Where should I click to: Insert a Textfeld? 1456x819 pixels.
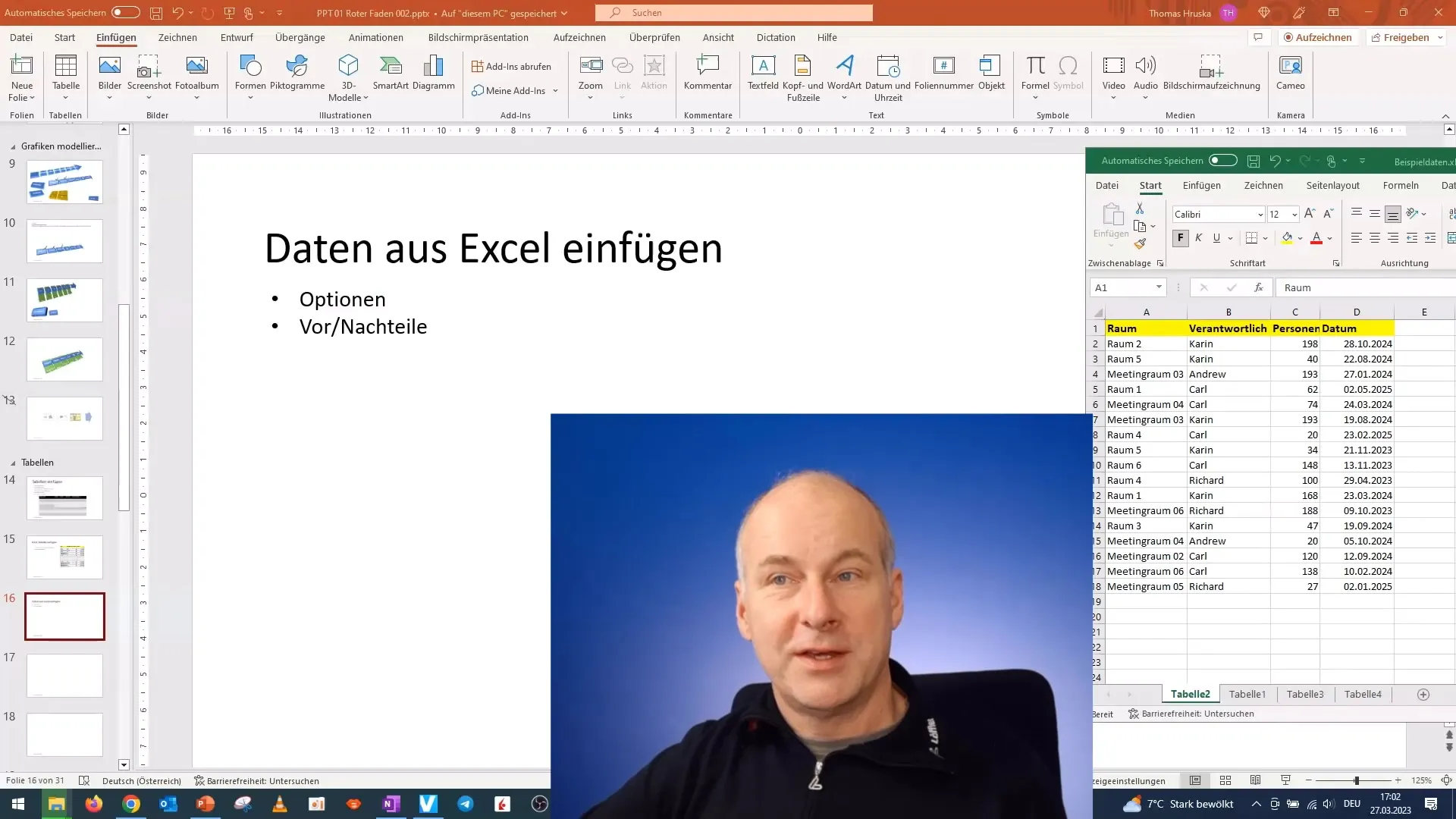[x=763, y=73]
